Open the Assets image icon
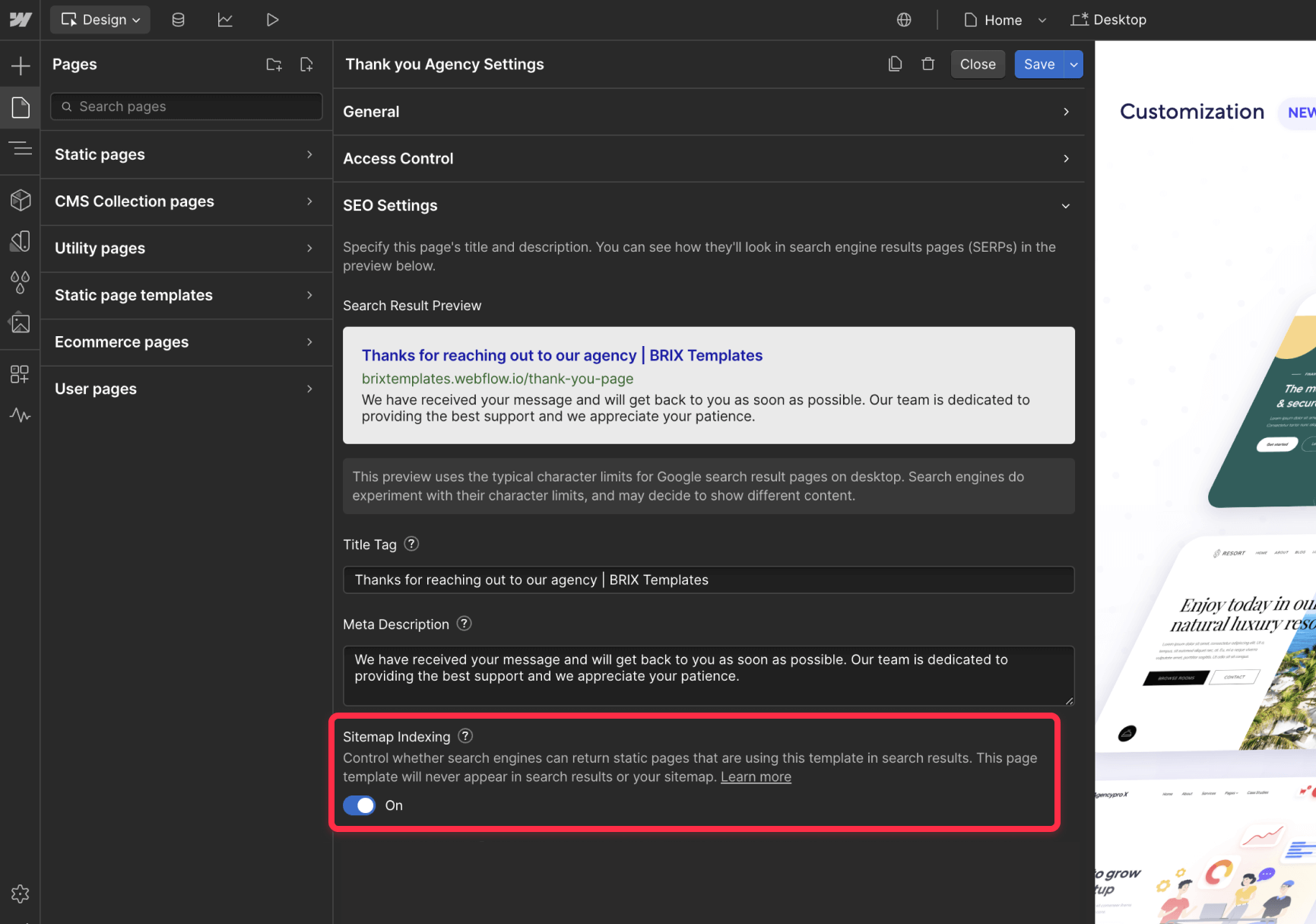Image resolution: width=1316 pixels, height=924 pixels. pyautogui.click(x=21, y=323)
